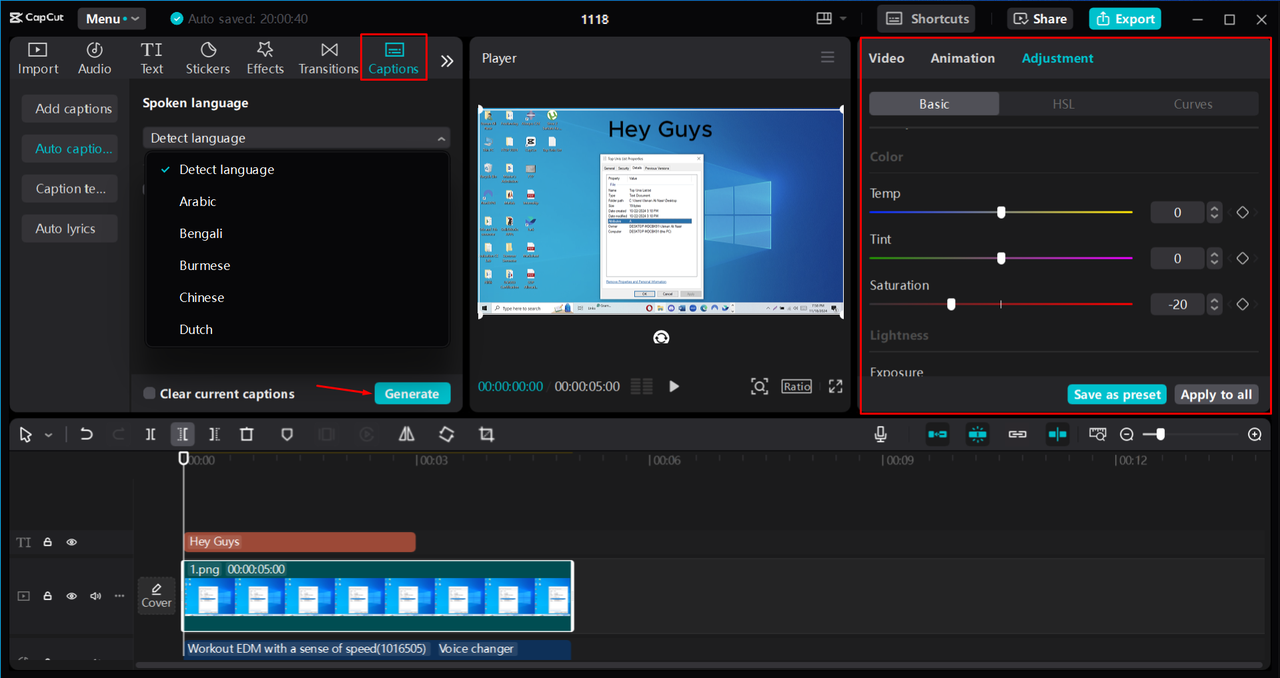Switch to the Video properties tab
This screenshot has height=678, width=1280.
pyautogui.click(x=886, y=58)
